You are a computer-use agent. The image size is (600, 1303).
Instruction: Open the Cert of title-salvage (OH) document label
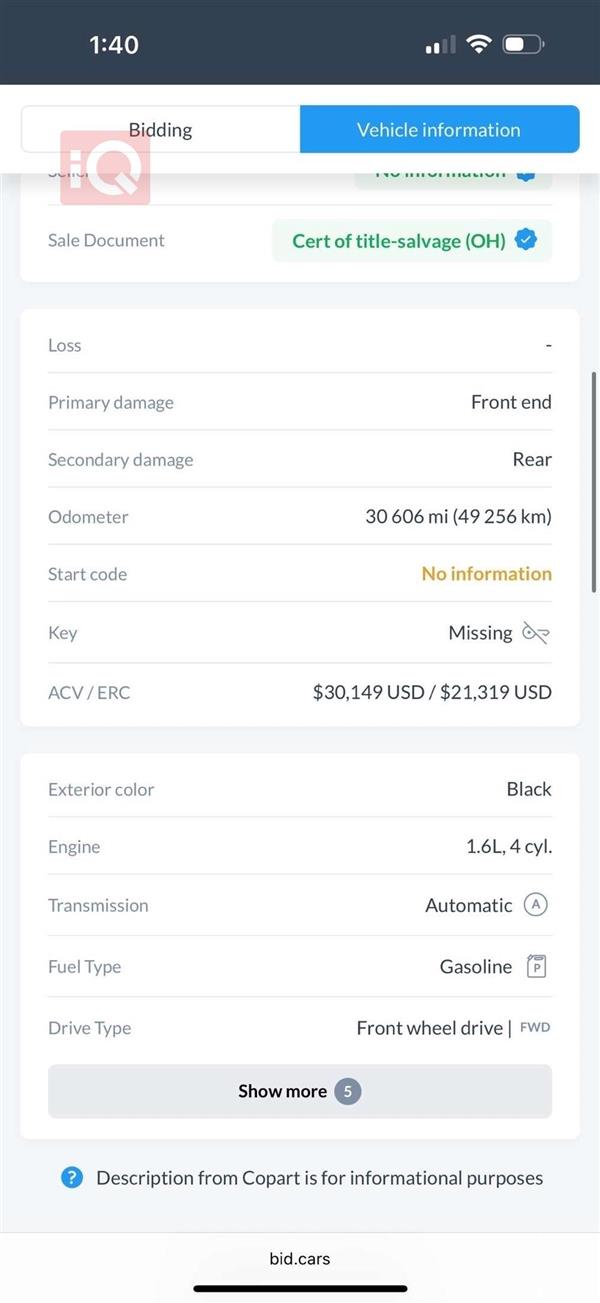pos(399,241)
